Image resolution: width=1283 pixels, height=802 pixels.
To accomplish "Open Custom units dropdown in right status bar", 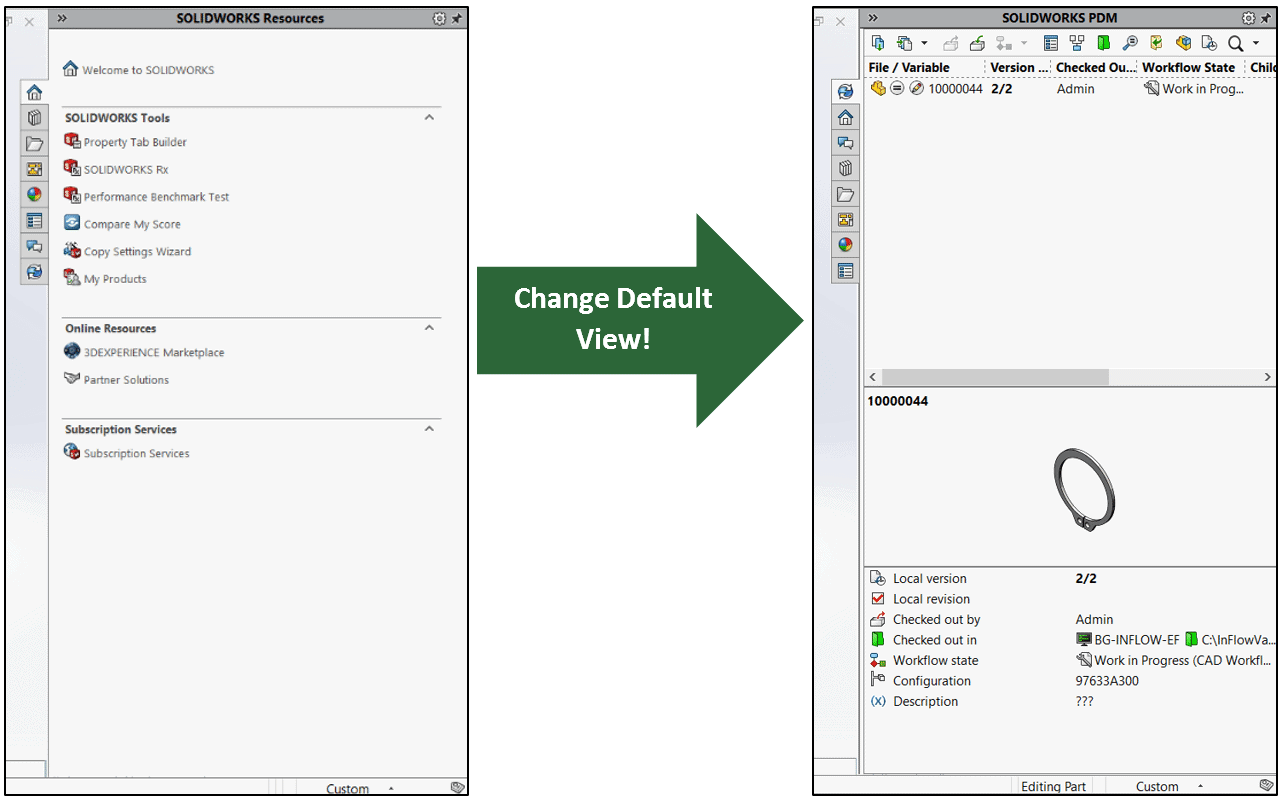I will [1170, 787].
